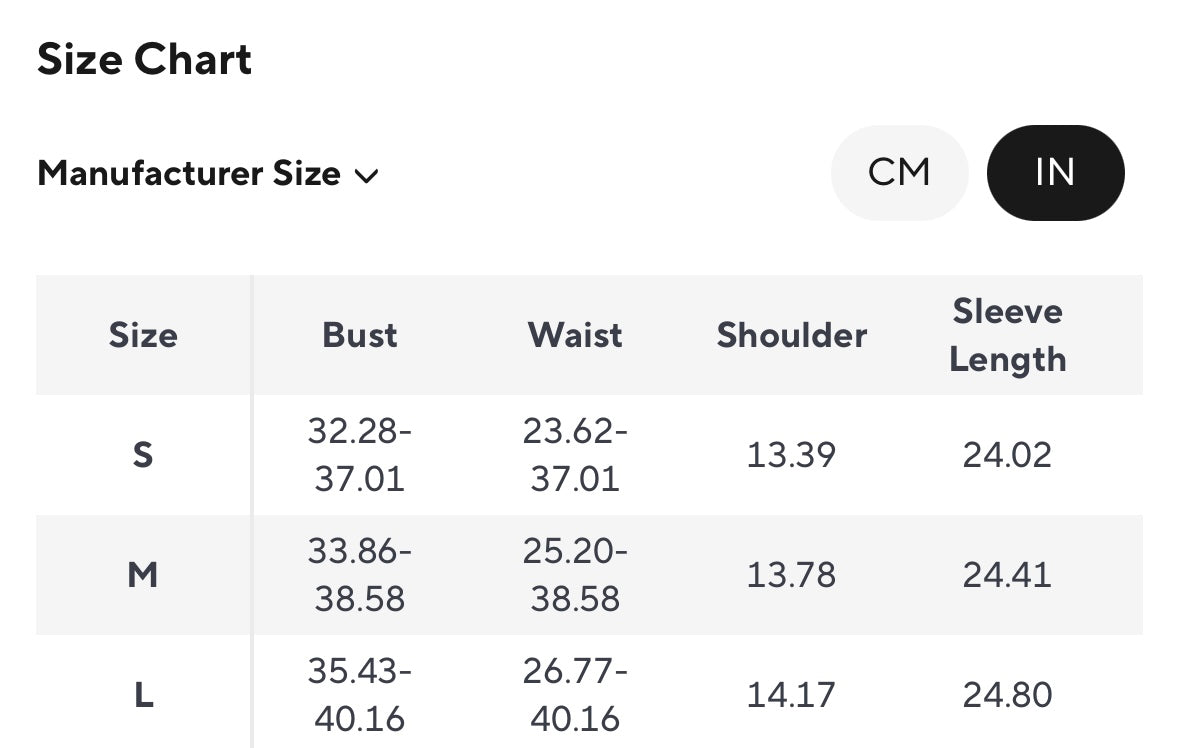Screen dimensions: 1179x748
Task: Click shoulder value 14.17 for size L
Action: click(x=791, y=695)
